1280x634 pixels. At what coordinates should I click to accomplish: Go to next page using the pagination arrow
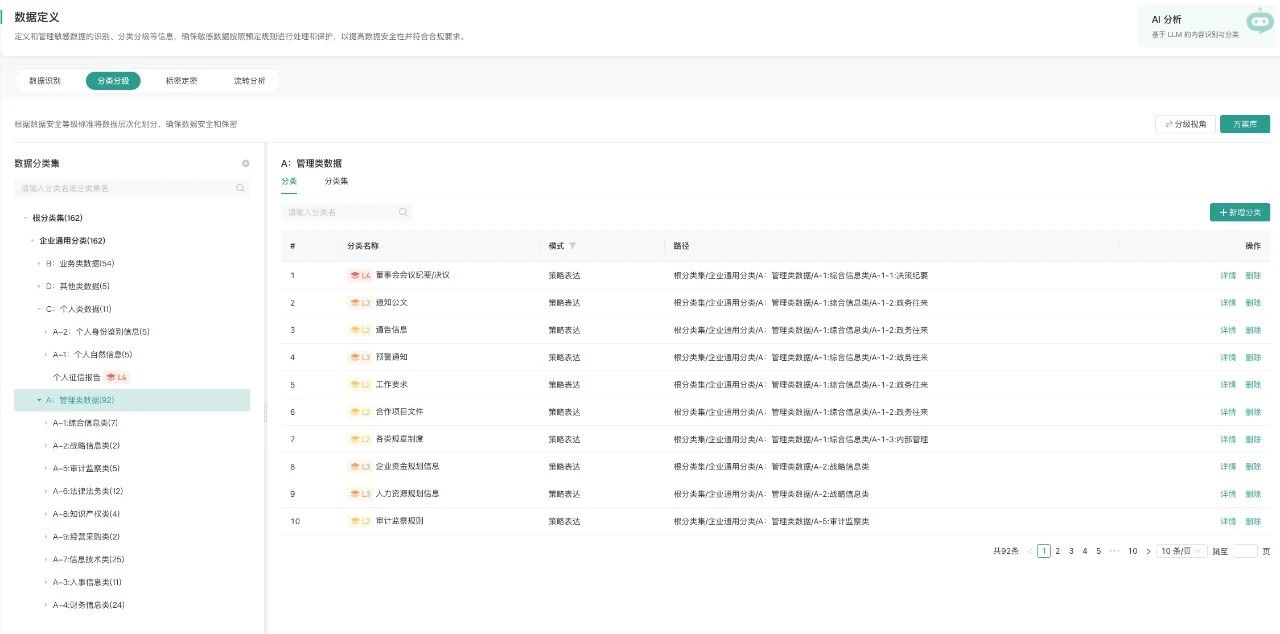click(x=1148, y=551)
